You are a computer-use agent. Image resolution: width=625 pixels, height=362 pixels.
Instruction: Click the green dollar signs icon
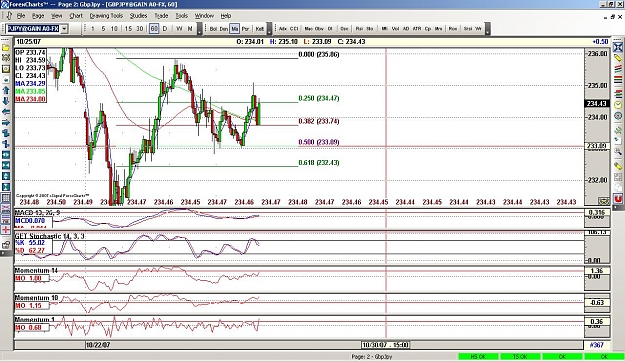point(617,130)
